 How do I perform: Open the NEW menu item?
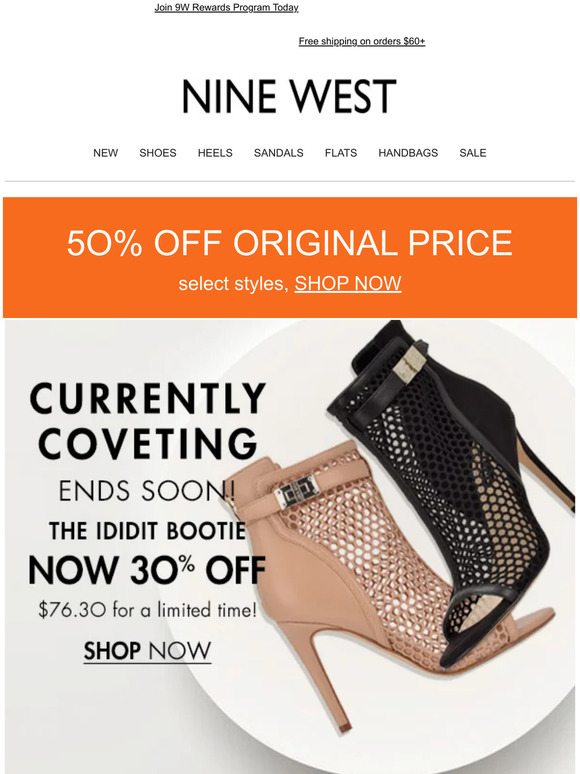coord(106,153)
